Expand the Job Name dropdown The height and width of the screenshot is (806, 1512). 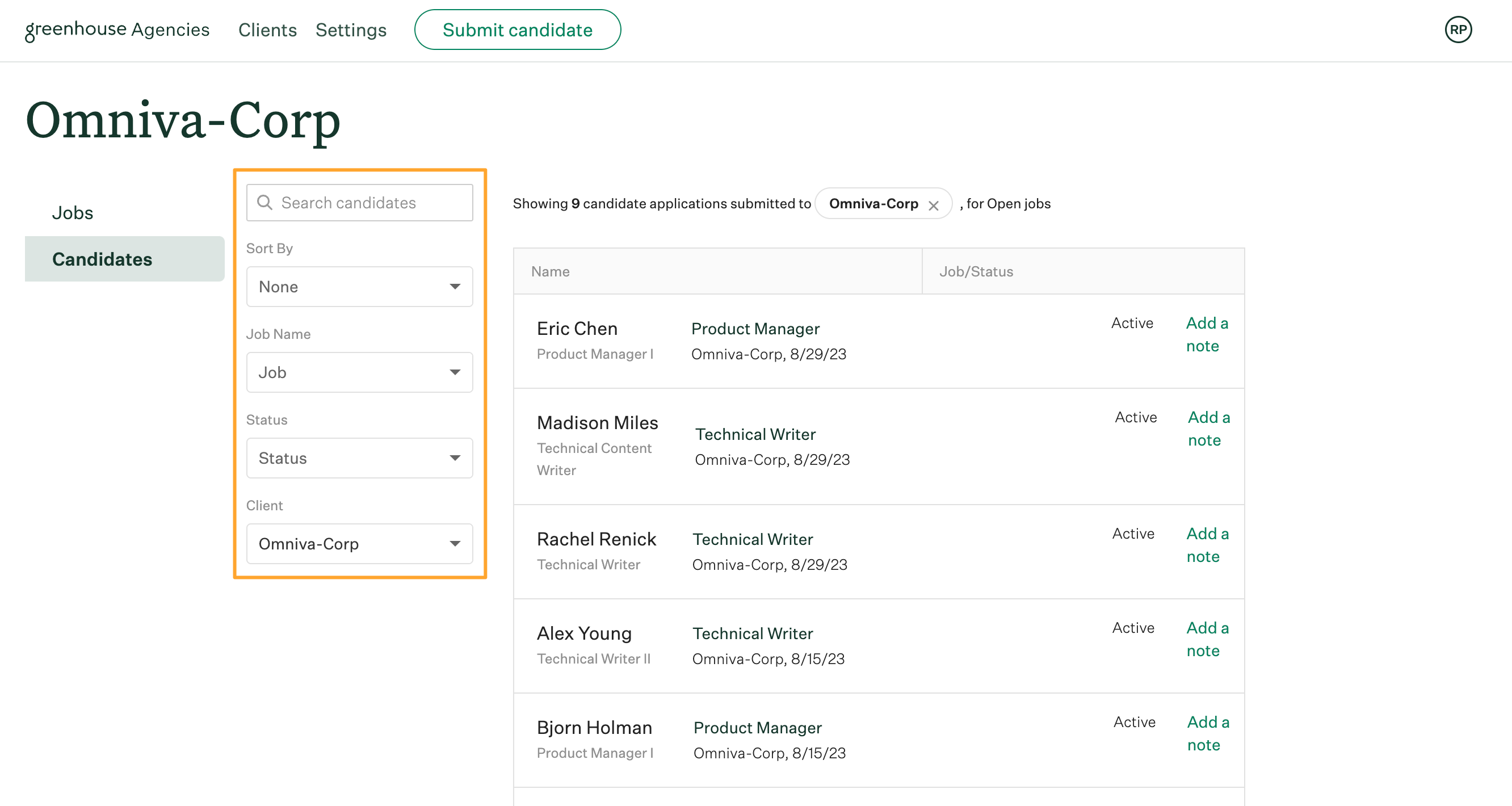click(x=359, y=372)
